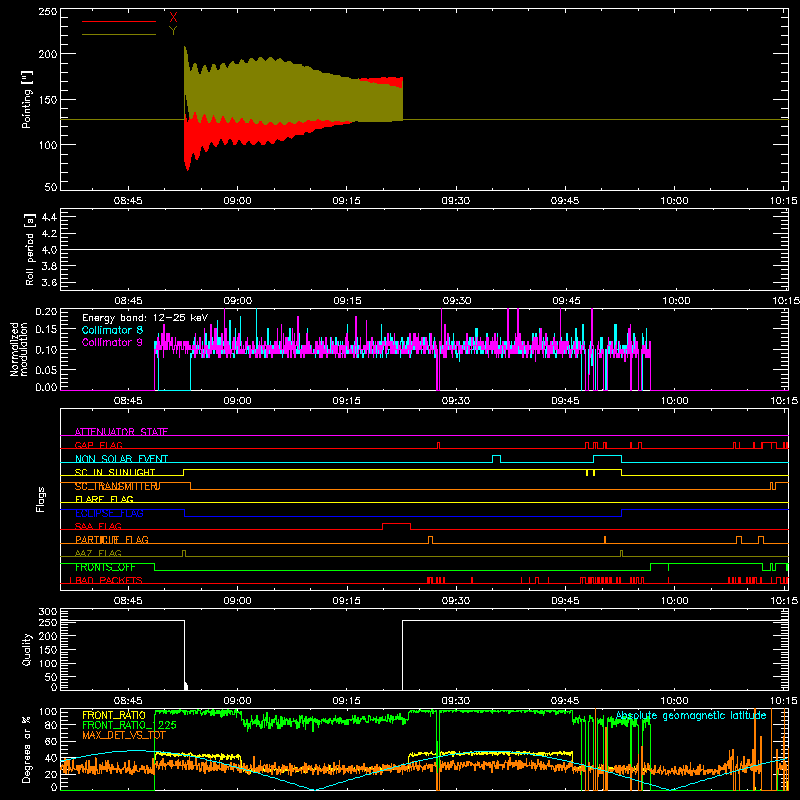
Task: Click the 09:30 tick under Pointing panel
Action: tap(456, 201)
